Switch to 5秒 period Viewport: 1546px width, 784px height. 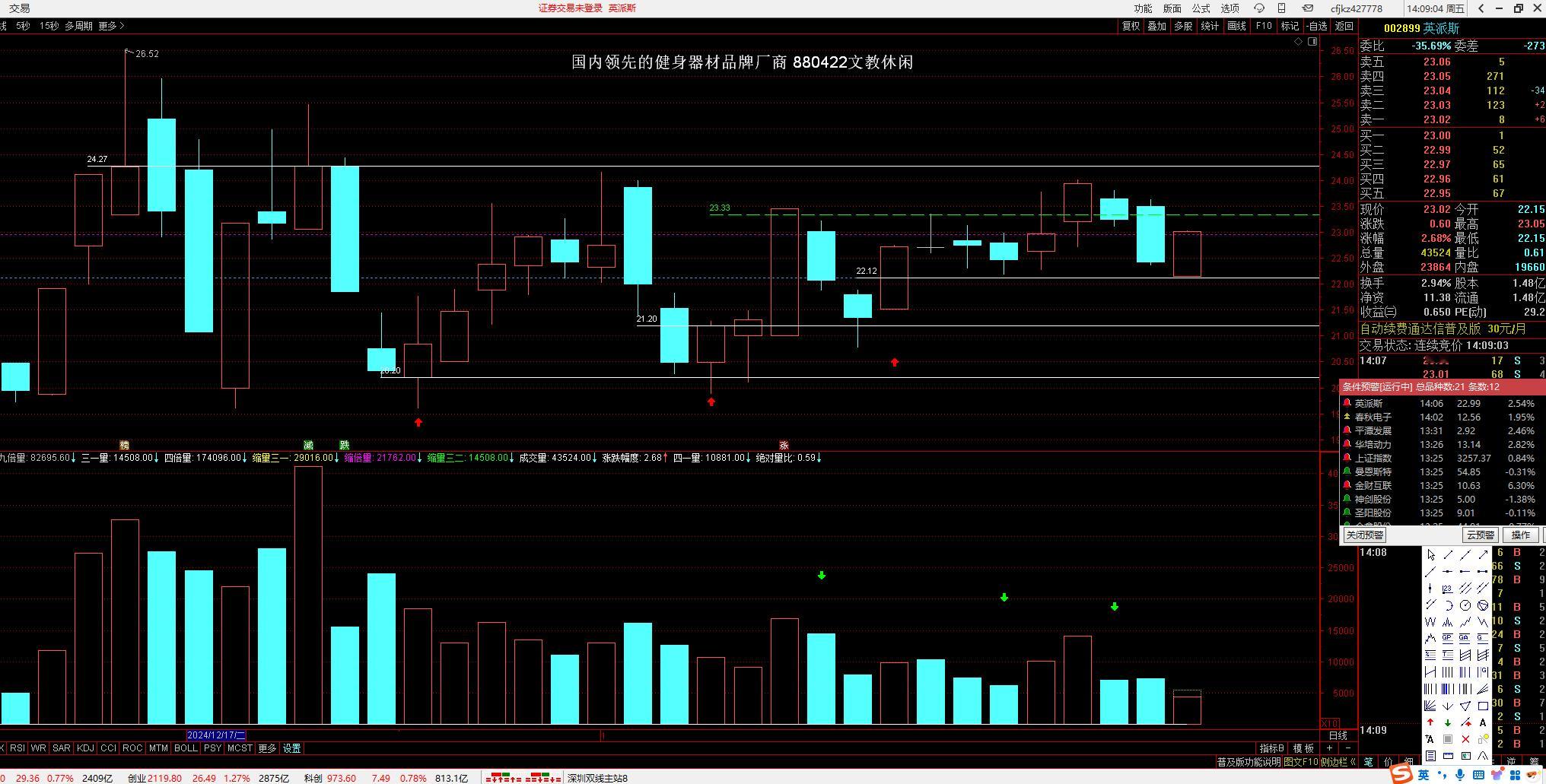23,26
